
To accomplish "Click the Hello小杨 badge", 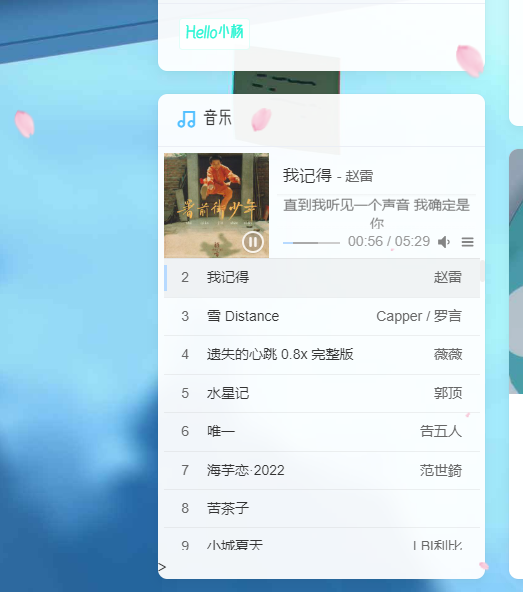I will coord(214,33).
